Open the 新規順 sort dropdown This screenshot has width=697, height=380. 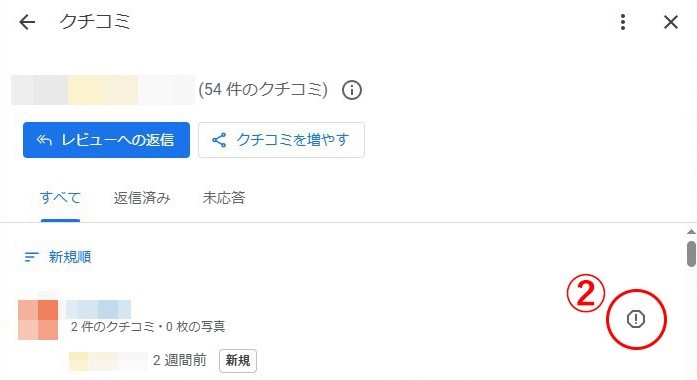coord(58,257)
